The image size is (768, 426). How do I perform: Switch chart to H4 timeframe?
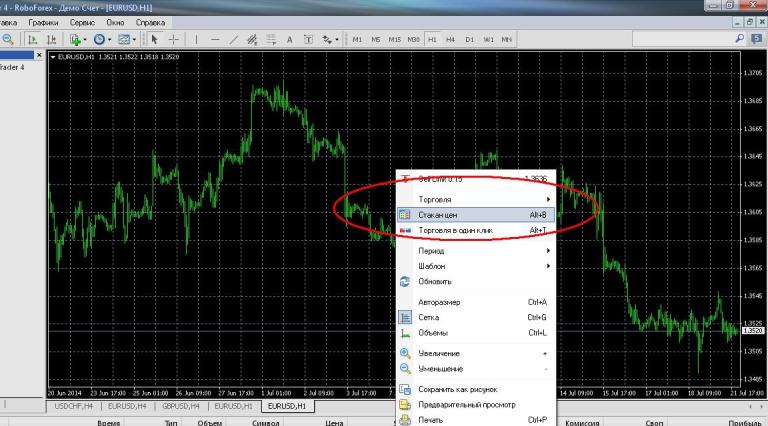pos(451,39)
